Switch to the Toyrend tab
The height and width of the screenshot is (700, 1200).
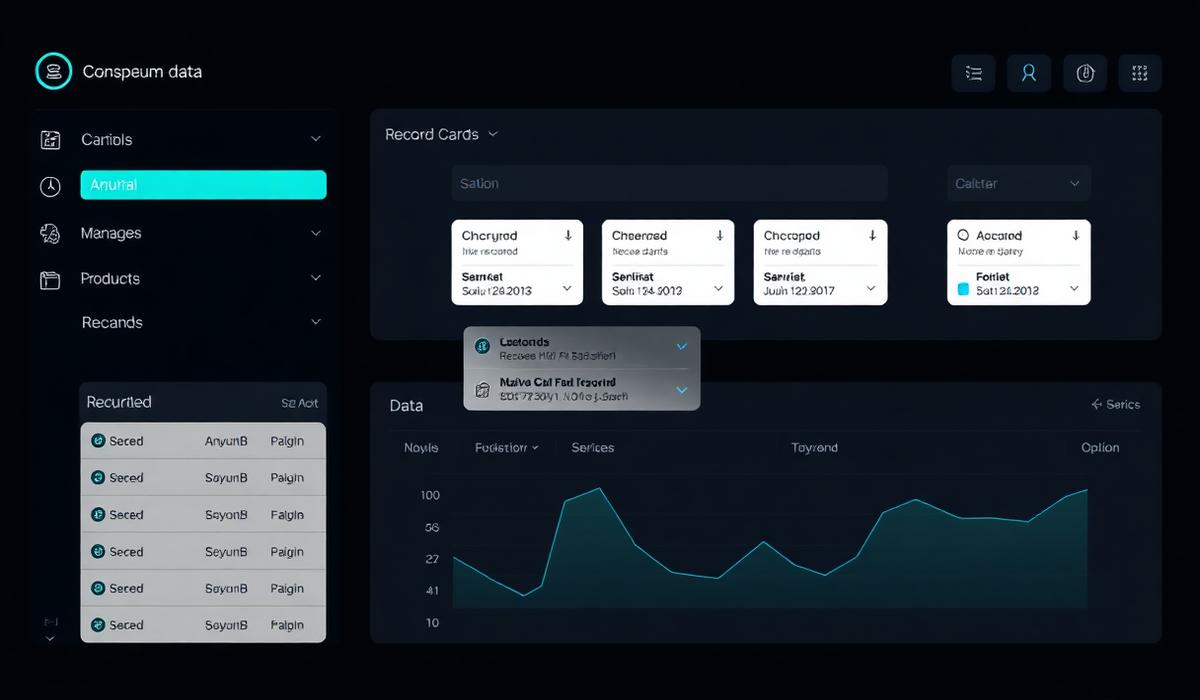point(814,448)
